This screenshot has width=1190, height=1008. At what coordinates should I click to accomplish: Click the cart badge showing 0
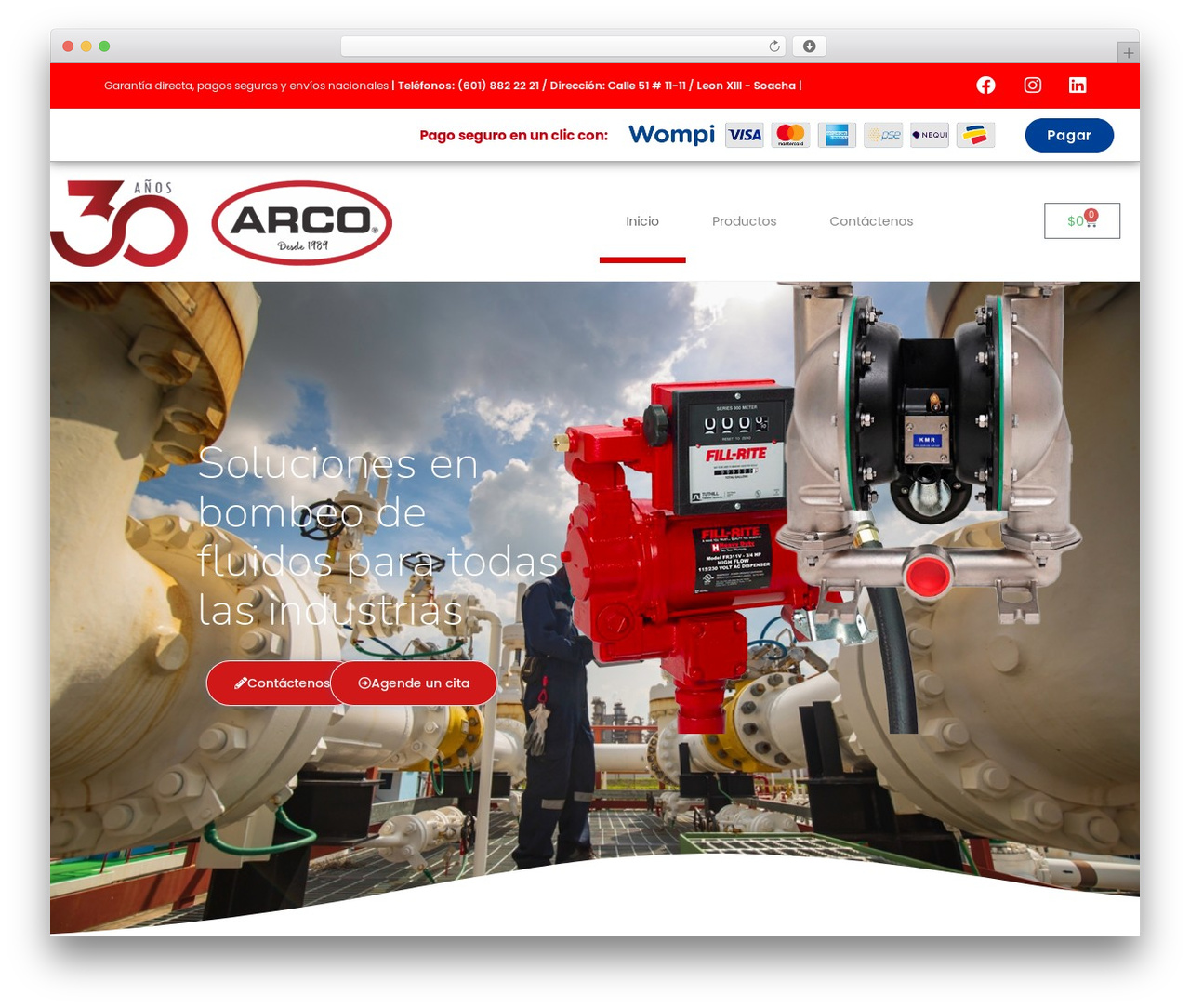pos(1091,215)
